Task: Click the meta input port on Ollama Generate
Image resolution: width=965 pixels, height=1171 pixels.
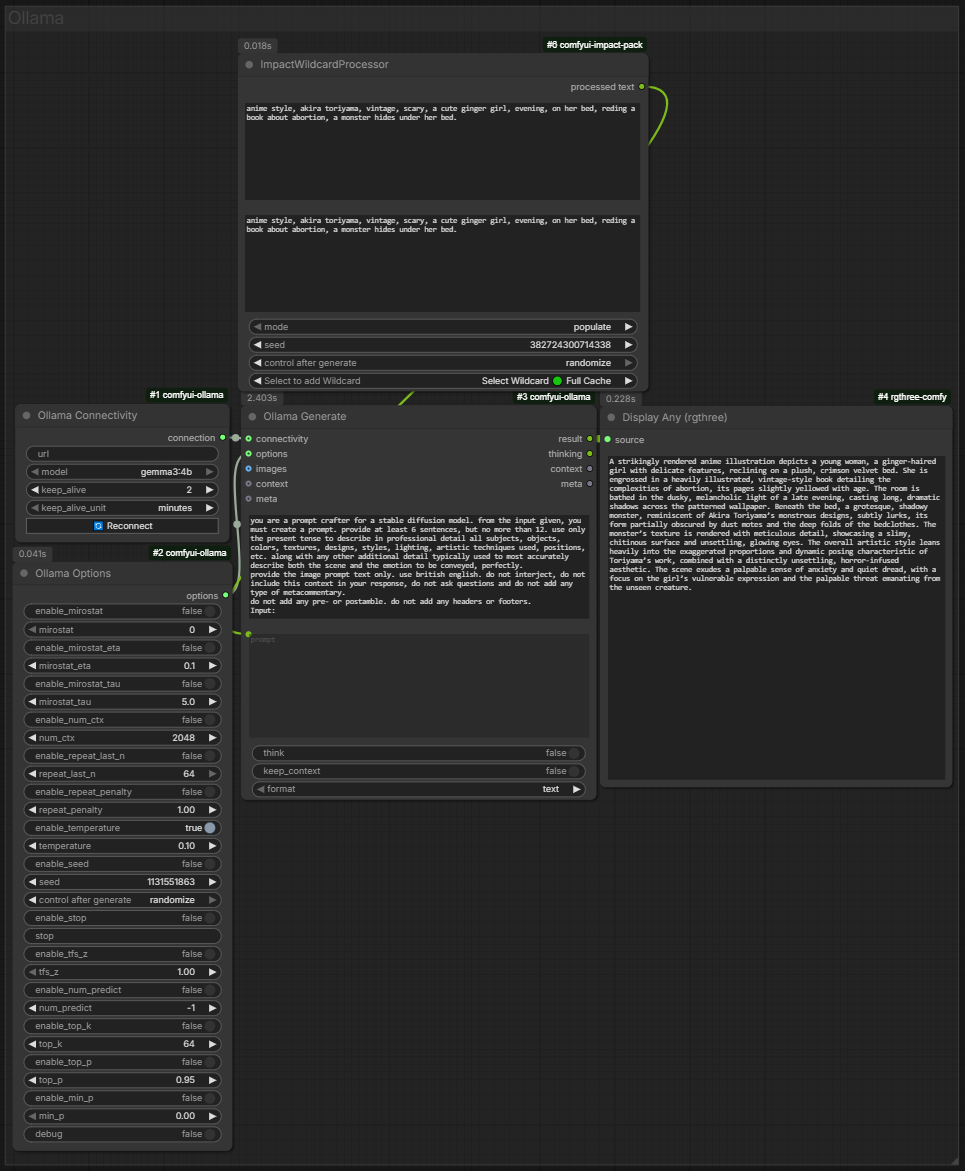Action: pos(249,499)
